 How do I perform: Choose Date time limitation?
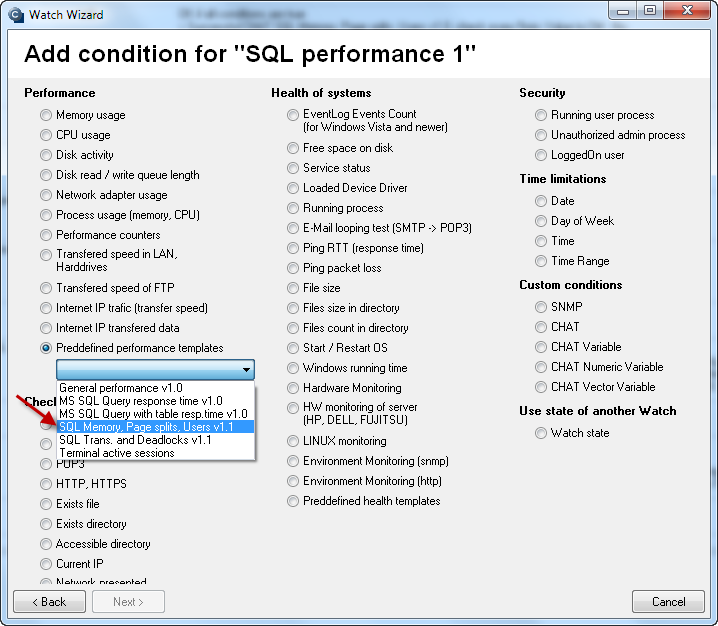point(541,201)
